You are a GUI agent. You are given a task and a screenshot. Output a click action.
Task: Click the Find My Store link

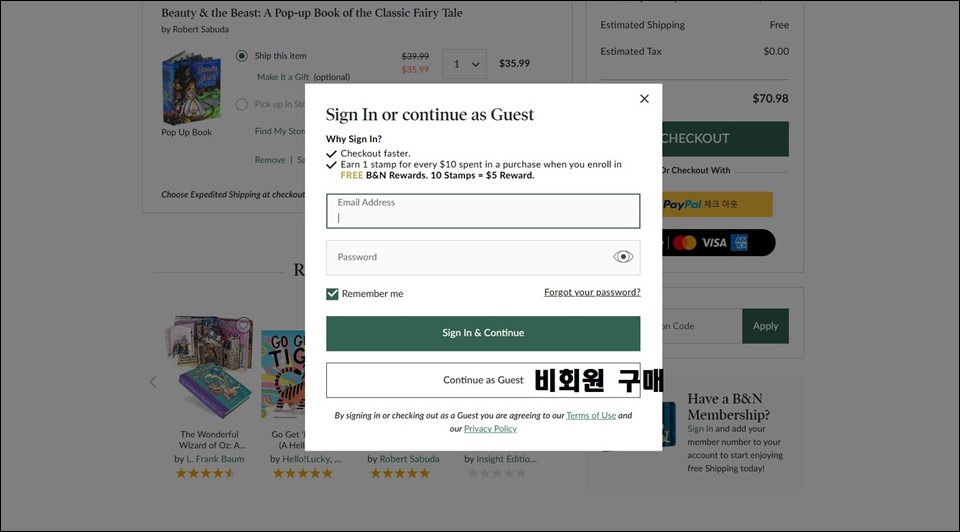280,131
